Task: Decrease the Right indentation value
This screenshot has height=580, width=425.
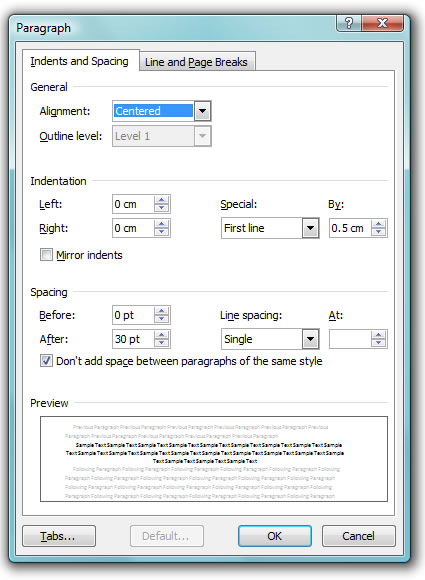Action: (162, 232)
